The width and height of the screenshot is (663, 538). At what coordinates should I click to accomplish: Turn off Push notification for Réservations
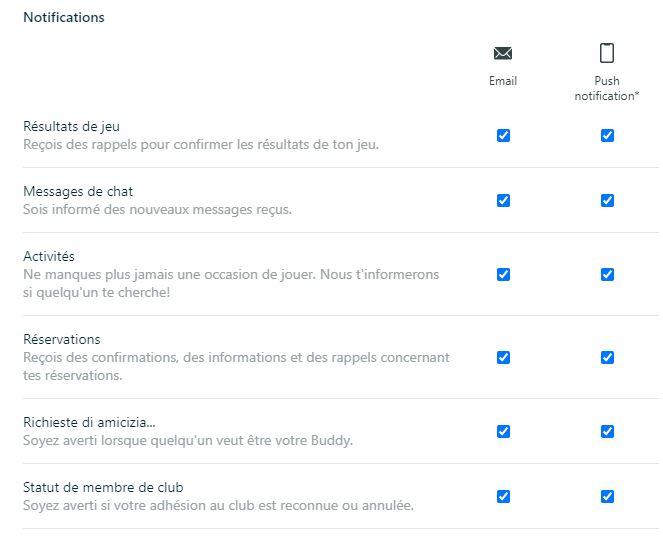(607, 357)
